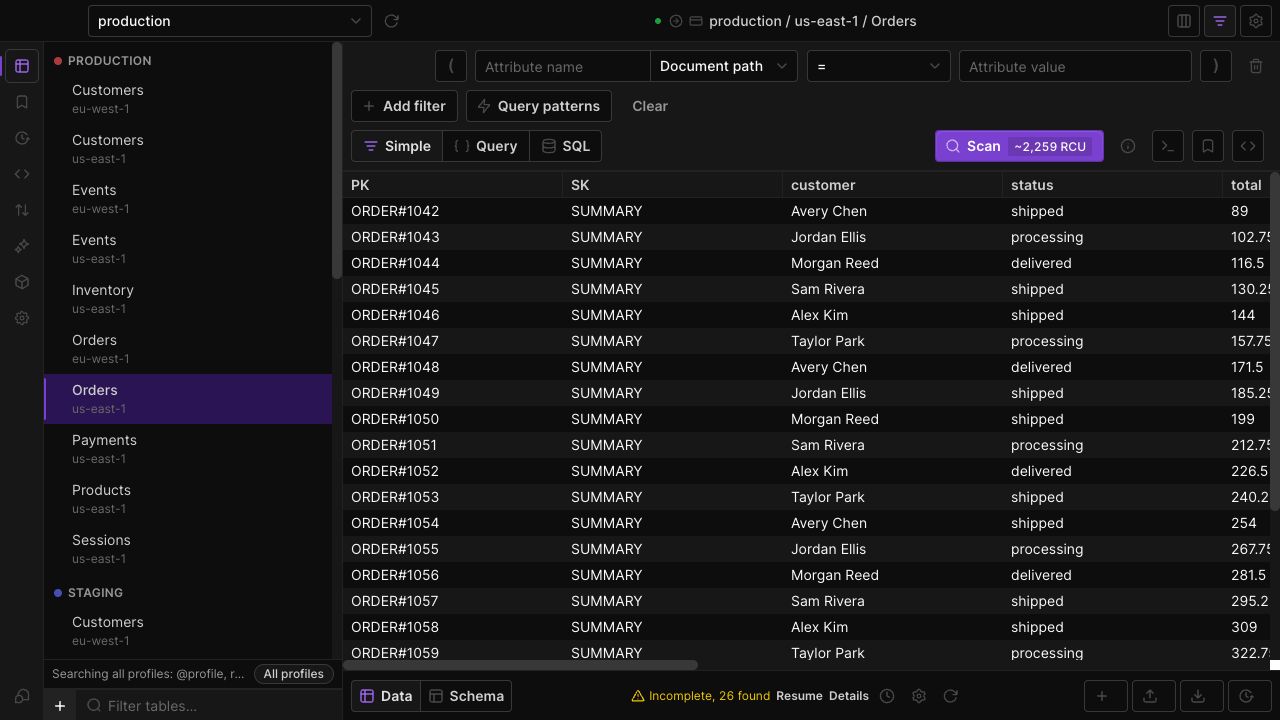Open the Products us-east-1 table
The width and height of the screenshot is (1280, 720).
(x=188, y=499)
